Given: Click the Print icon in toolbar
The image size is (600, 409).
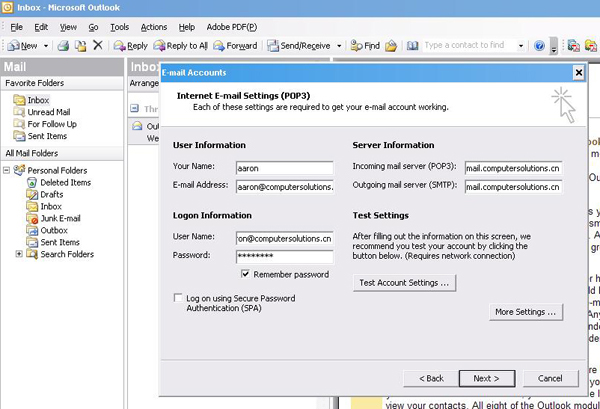Looking at the screenshot, I should (63, 46).
